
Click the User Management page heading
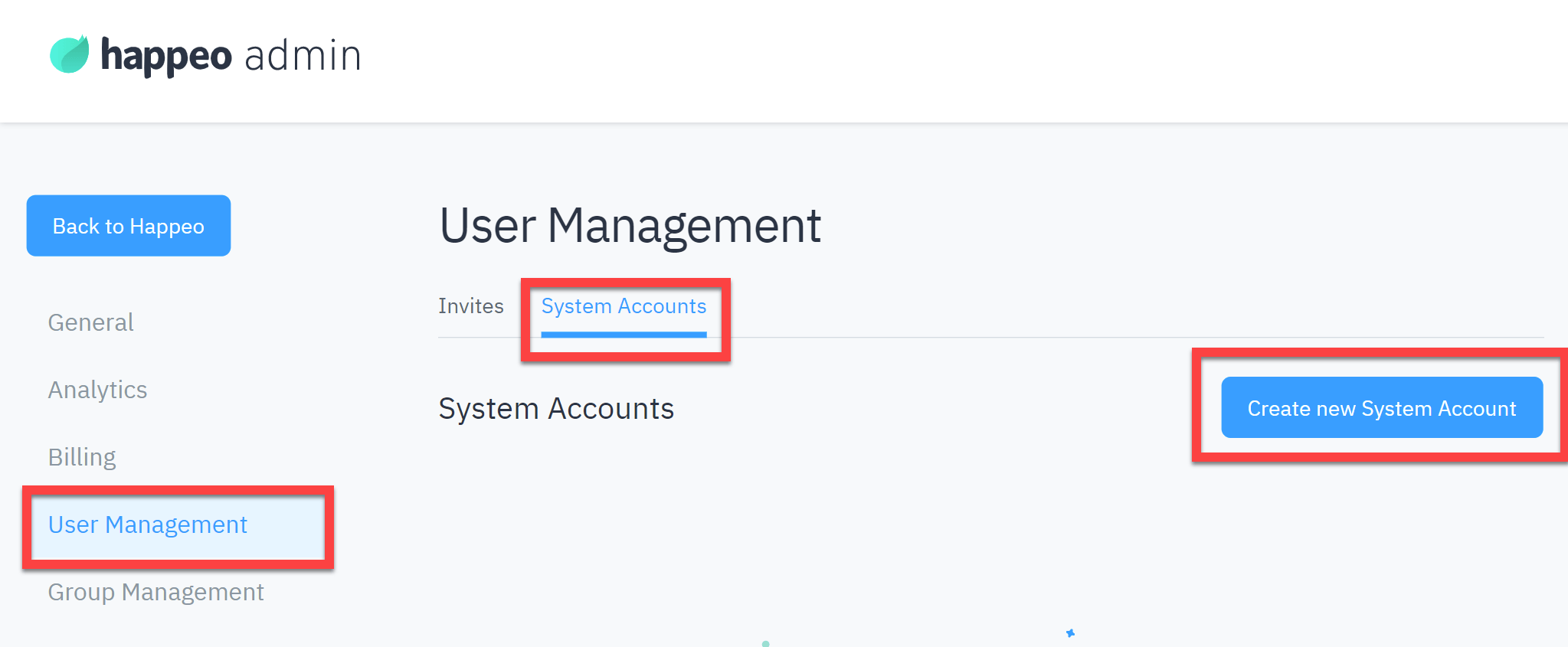click(x=630, y=226)
